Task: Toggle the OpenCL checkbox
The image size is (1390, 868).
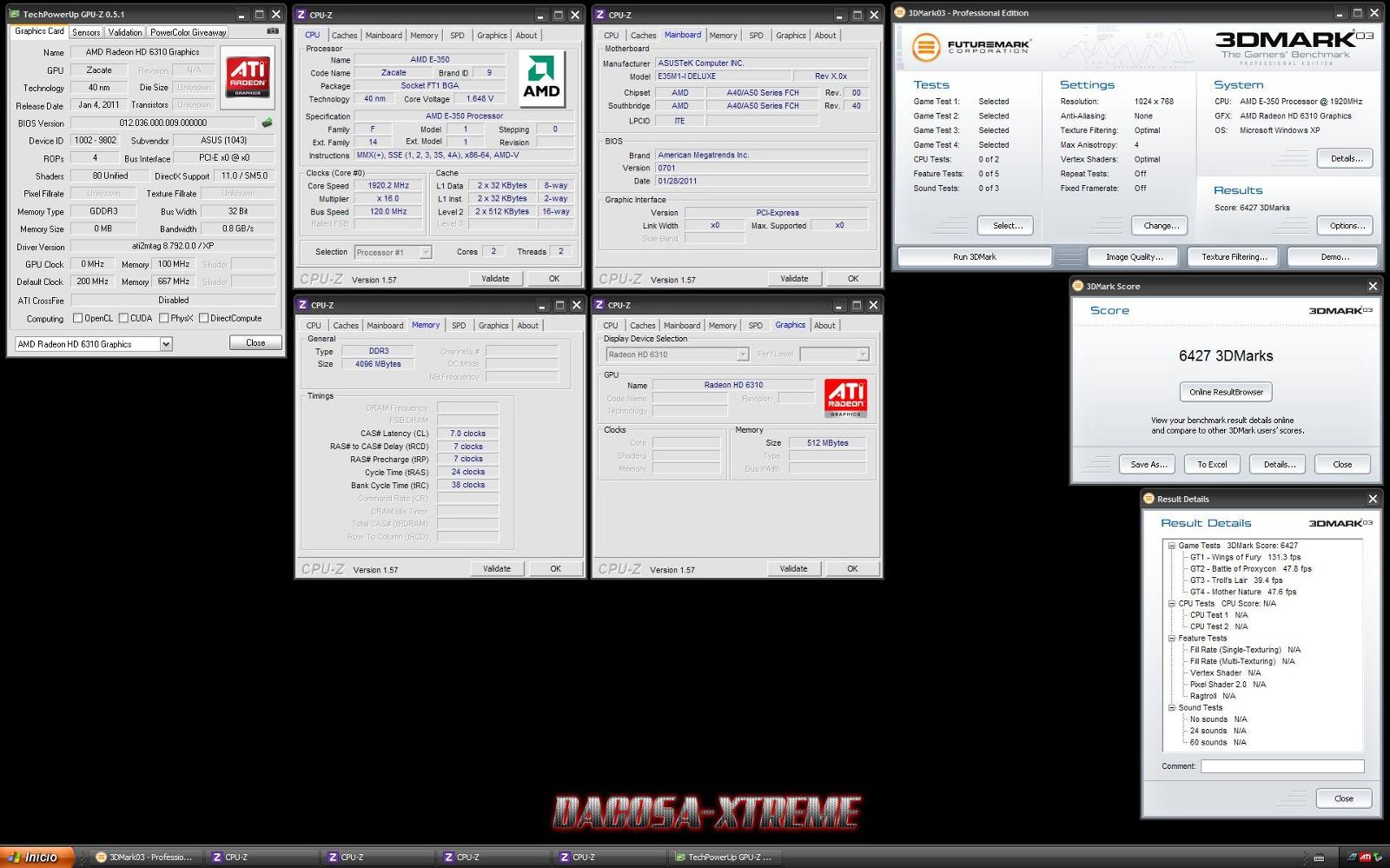Action: pos(78,318)
